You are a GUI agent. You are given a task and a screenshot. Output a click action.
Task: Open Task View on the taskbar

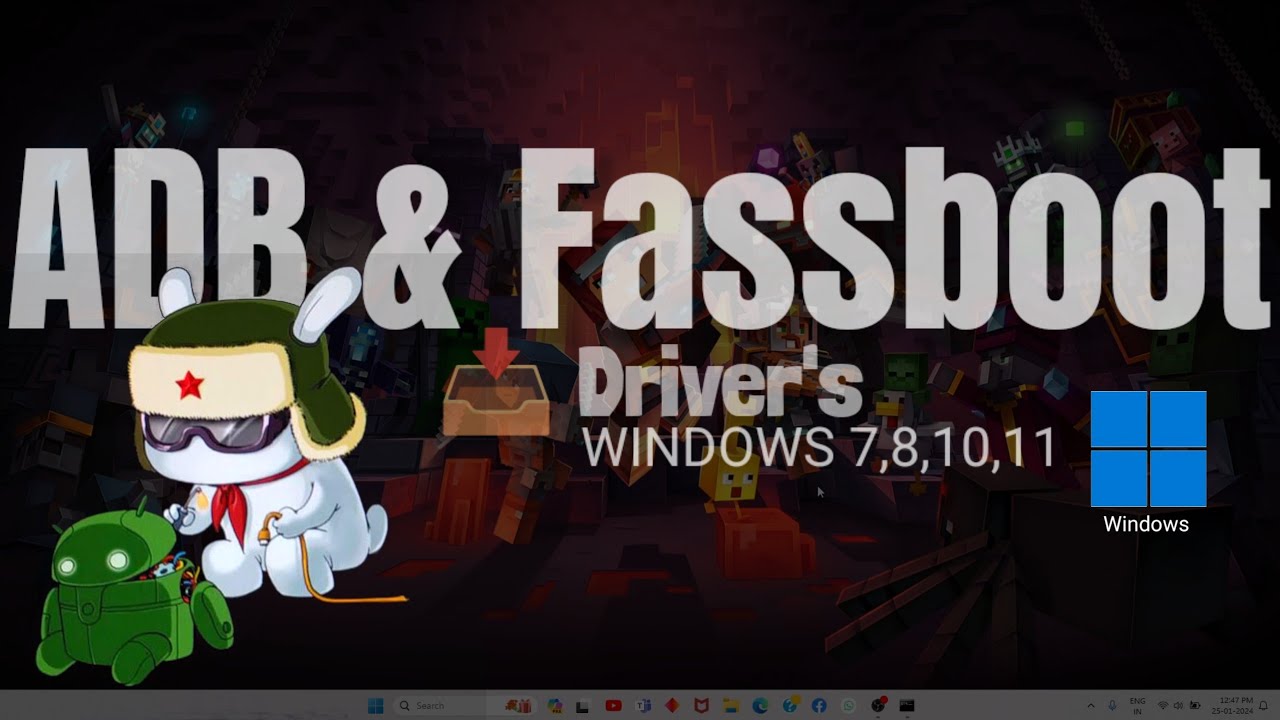click(x=582, y=706)
